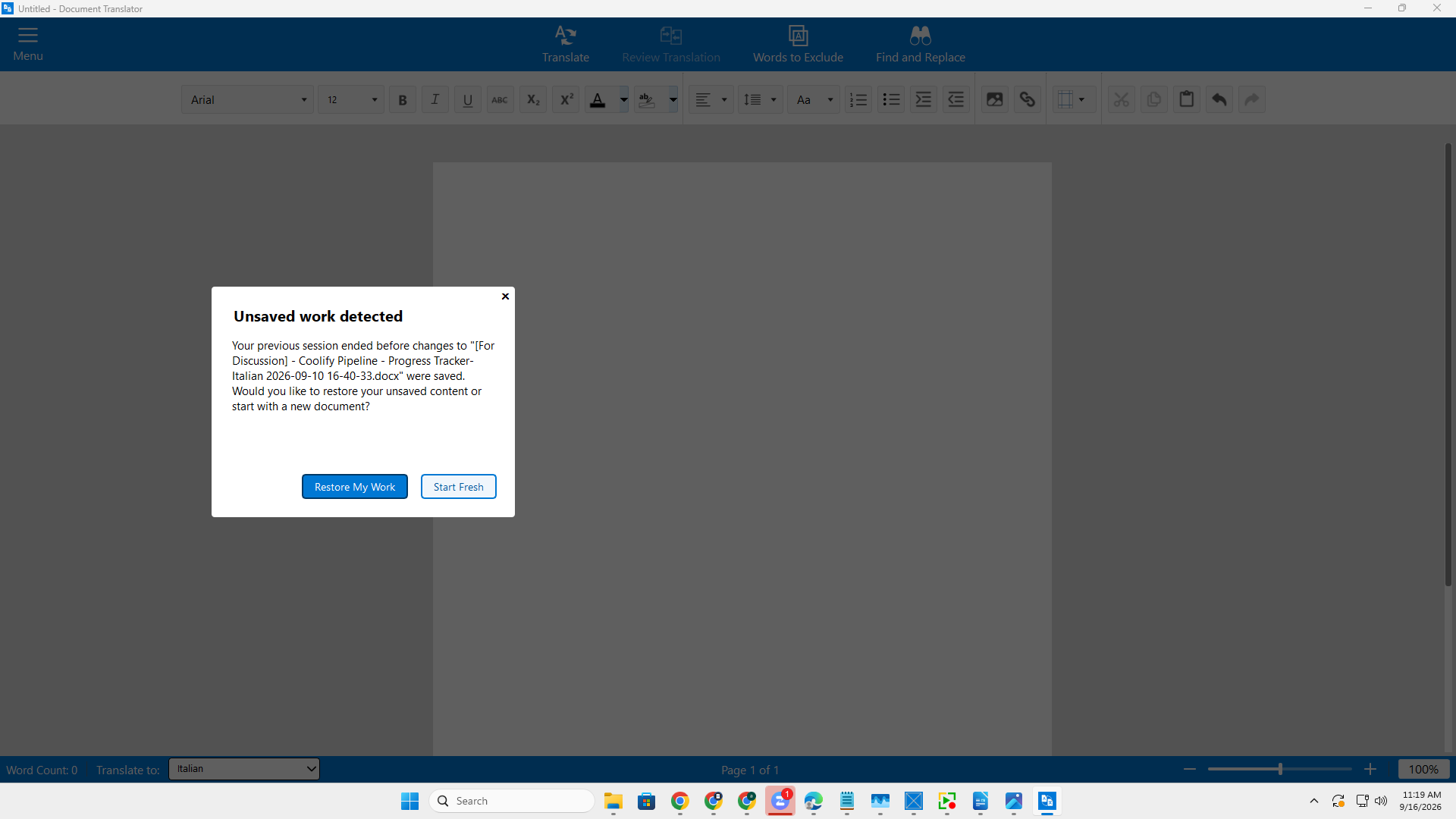The height and width of the screenshot is (819, 1456).
Task: Open the first Chrome taskbar icon
Action: [x=680, y=801]
